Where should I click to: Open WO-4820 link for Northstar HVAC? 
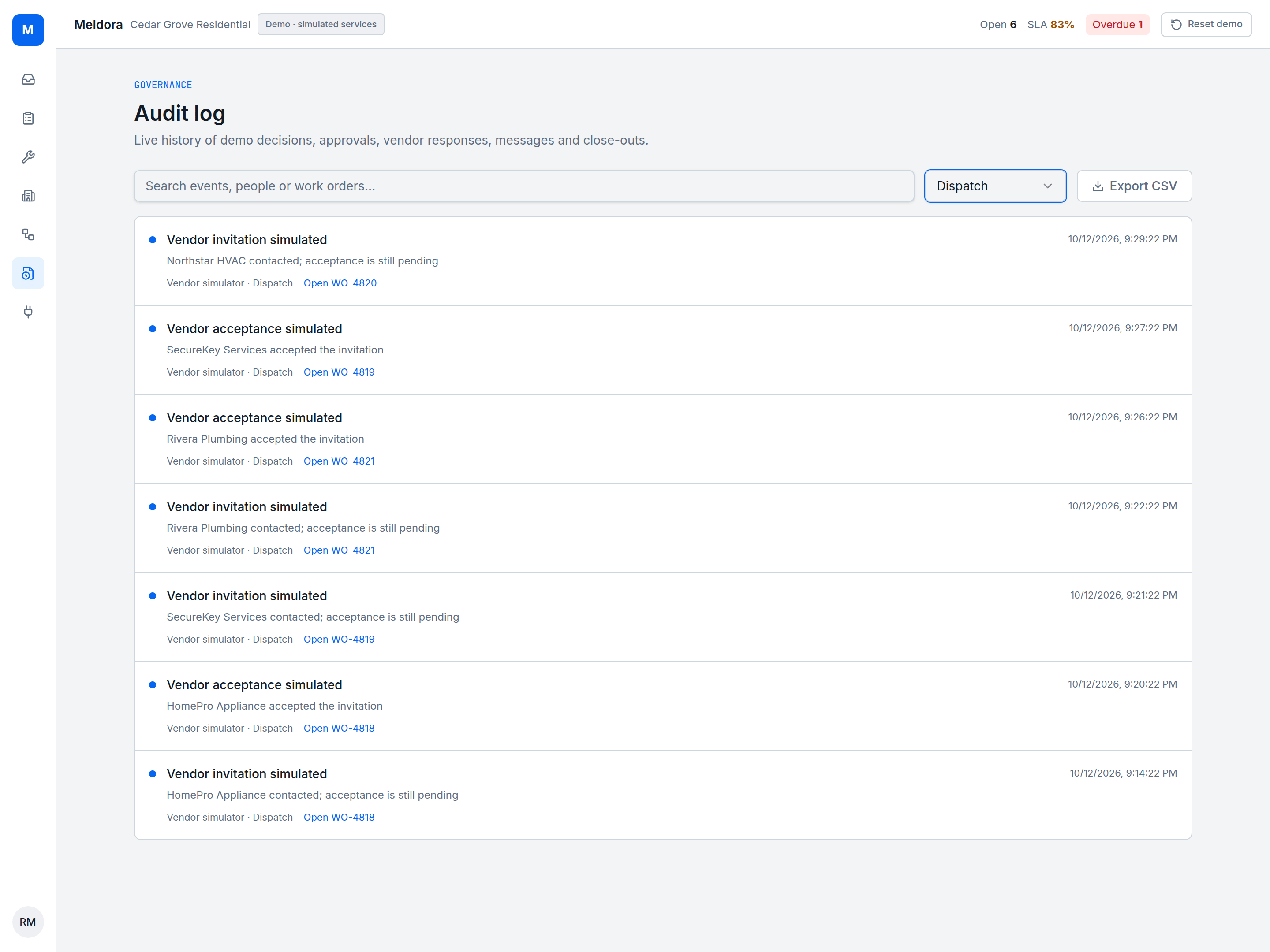coord(340,283)
